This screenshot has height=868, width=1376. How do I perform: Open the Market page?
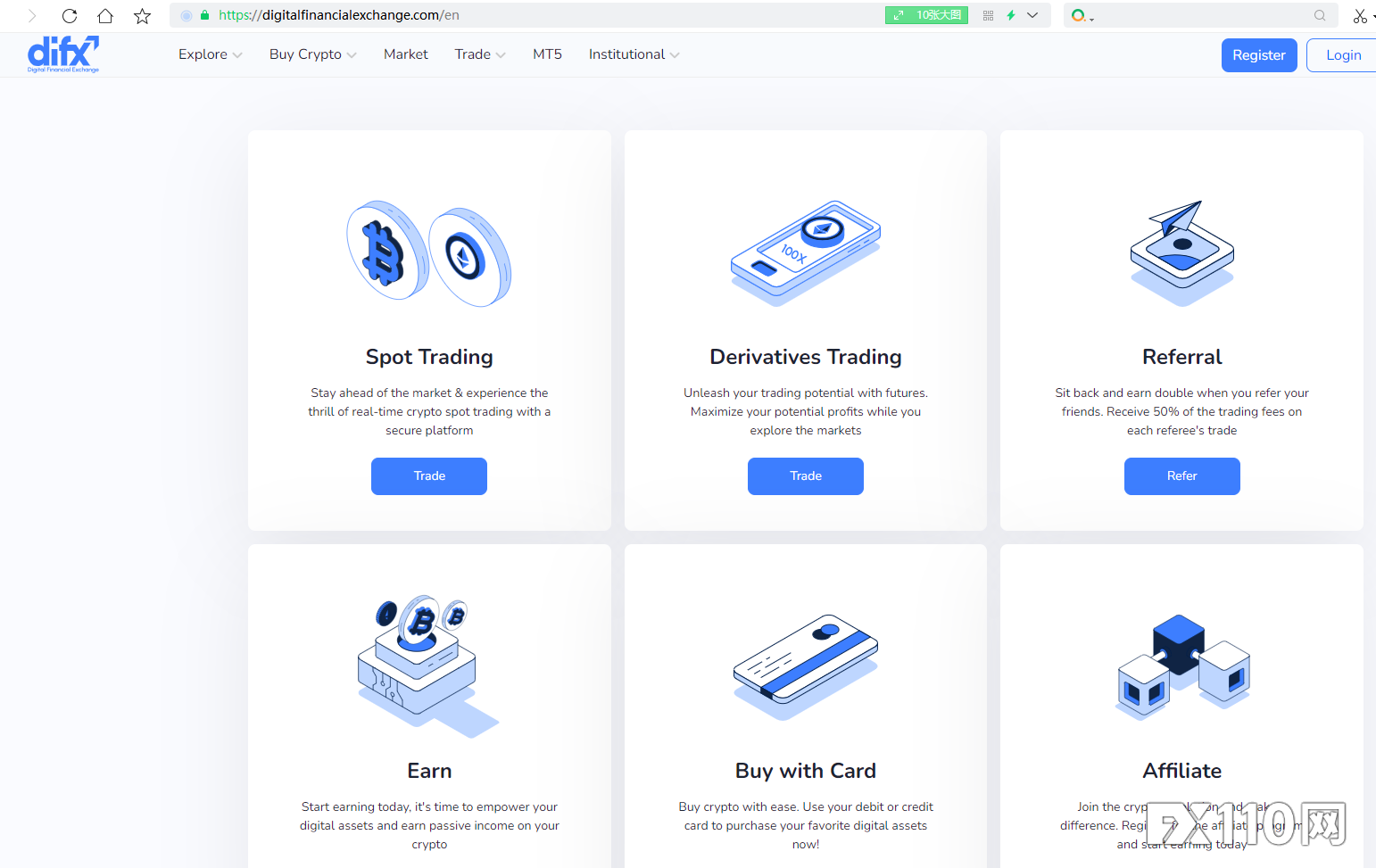click(406, 54)
